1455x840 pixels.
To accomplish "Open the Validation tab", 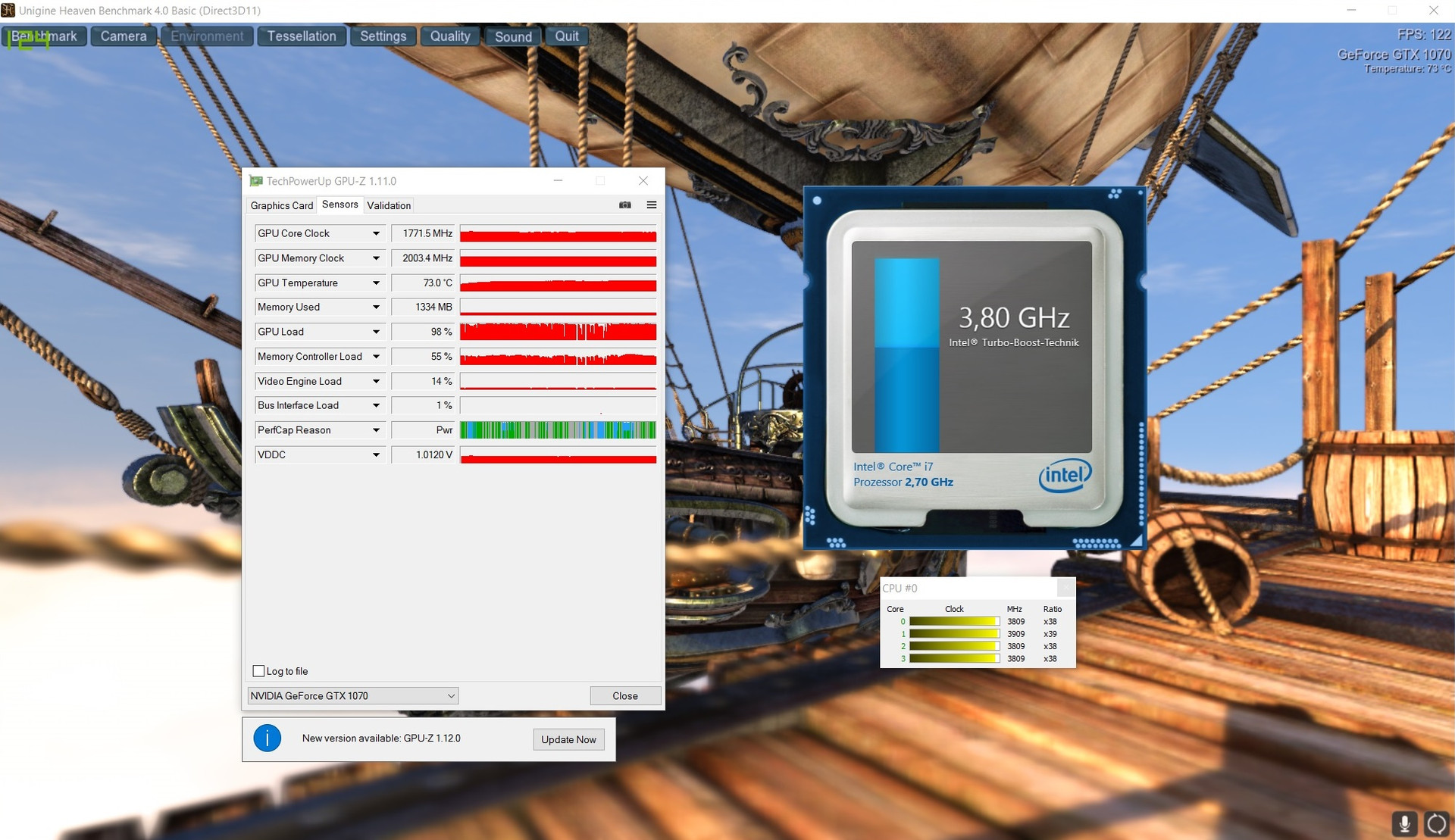I will tap(389, 205).
